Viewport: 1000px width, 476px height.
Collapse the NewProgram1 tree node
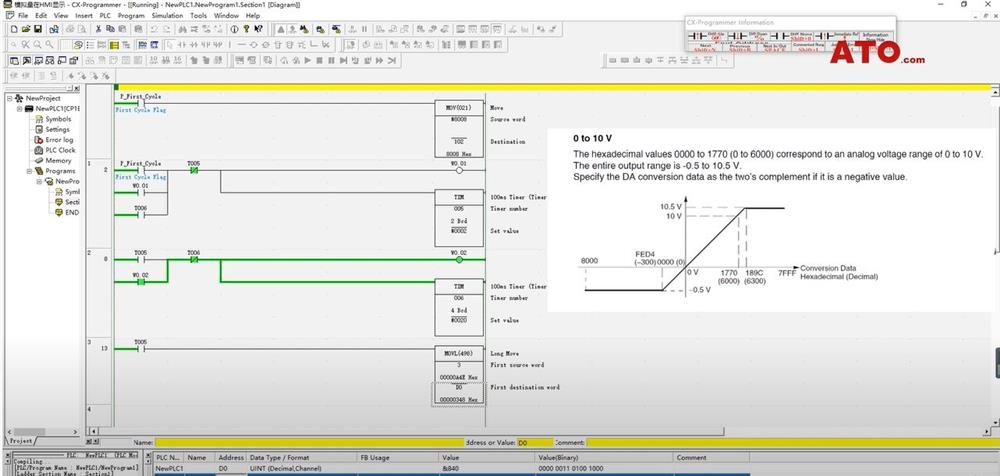[40, 181]
